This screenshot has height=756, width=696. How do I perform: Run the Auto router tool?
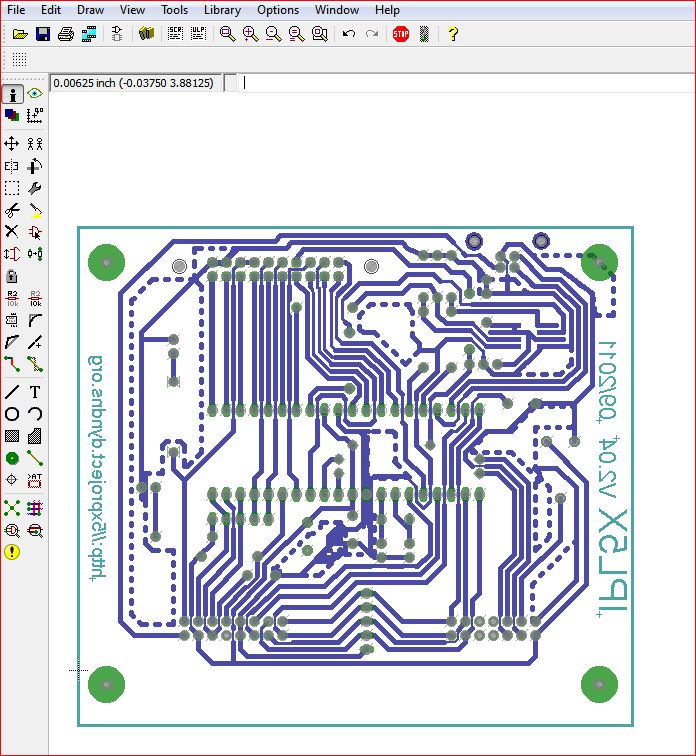click(x=35, y=508)
